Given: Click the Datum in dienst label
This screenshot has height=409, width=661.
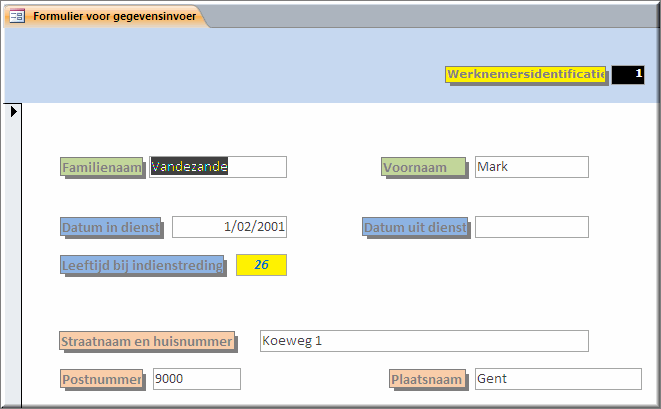Looking at the screenshot, I should click(x=110, y=227).
